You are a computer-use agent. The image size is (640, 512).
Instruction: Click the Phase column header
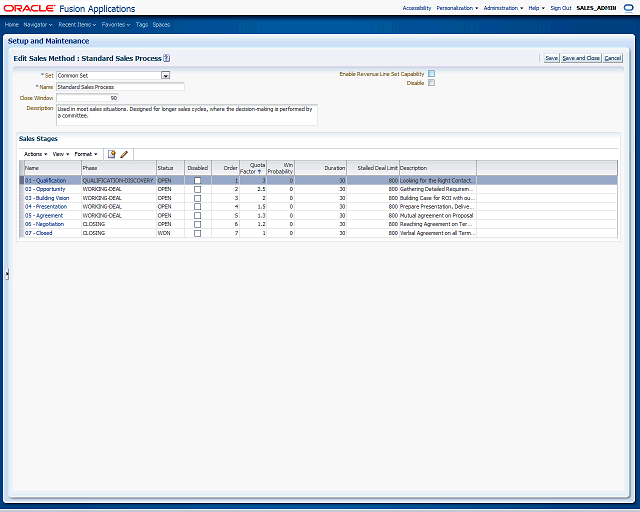[119, 168]
